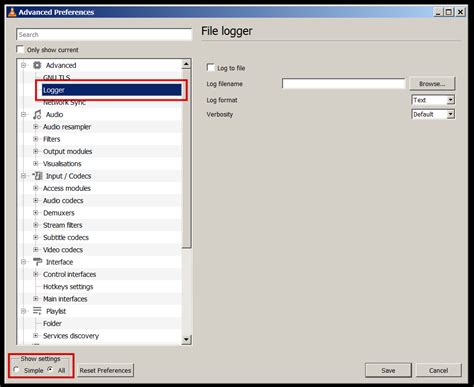Click the Advanced category gear icon
This screenshot has width=474, height=387.
37,65
